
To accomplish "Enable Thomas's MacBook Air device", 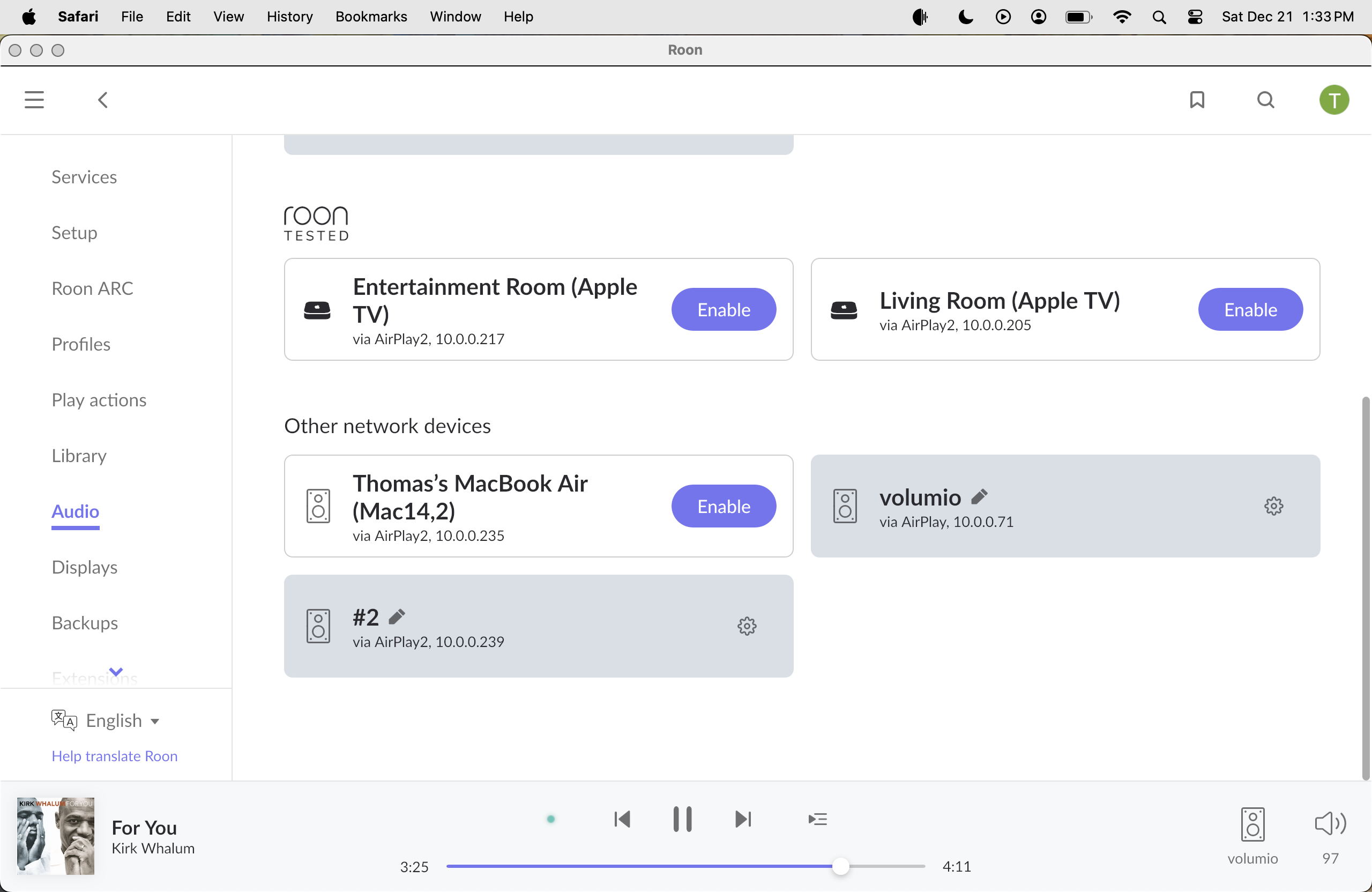I will click(724, 506).
